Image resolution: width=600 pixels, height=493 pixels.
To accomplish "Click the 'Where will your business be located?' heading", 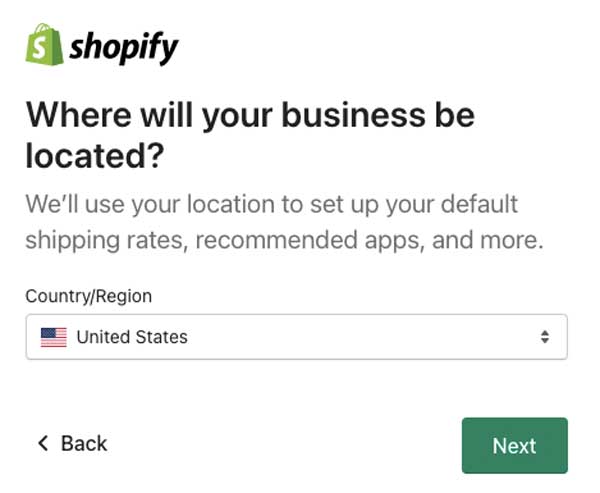I will point(250,135).
